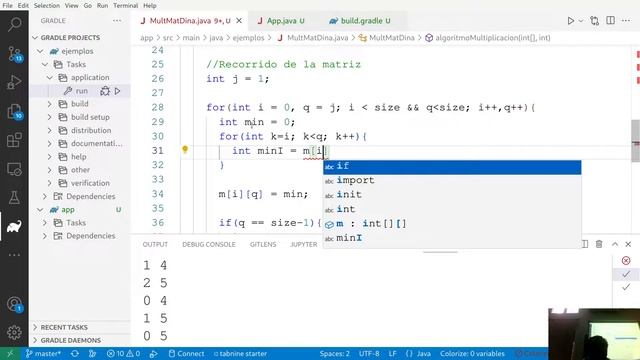Image resolution: width=640 pixels, height=360 pixels.
Task: Execute the run Gradle task
Action: pyautogui.click(x=118, y=91)
